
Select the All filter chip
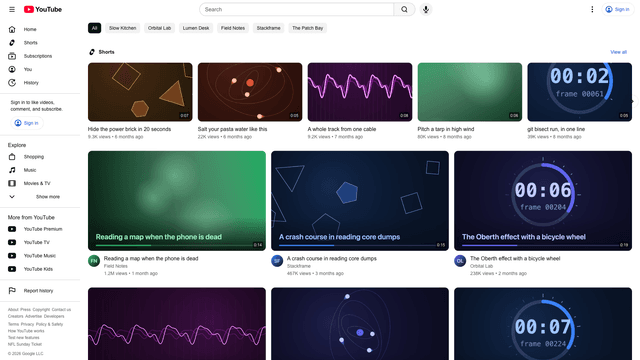94,28
